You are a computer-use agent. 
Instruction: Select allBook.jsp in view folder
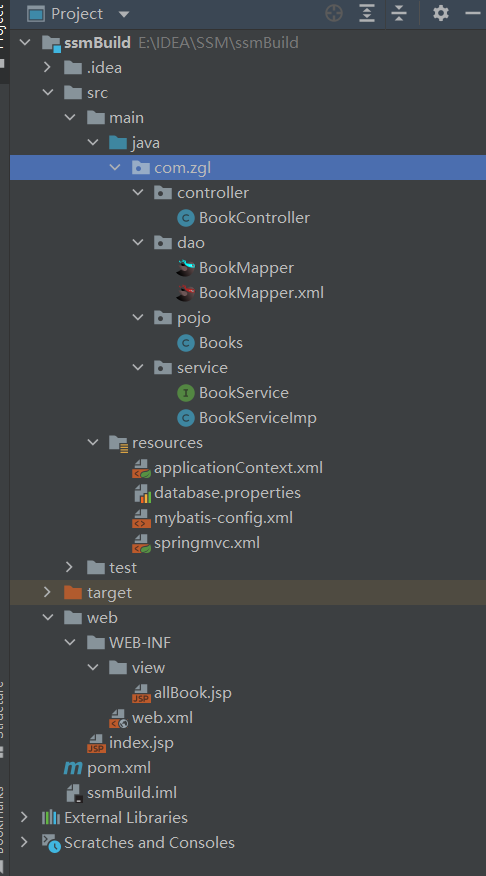193,693
